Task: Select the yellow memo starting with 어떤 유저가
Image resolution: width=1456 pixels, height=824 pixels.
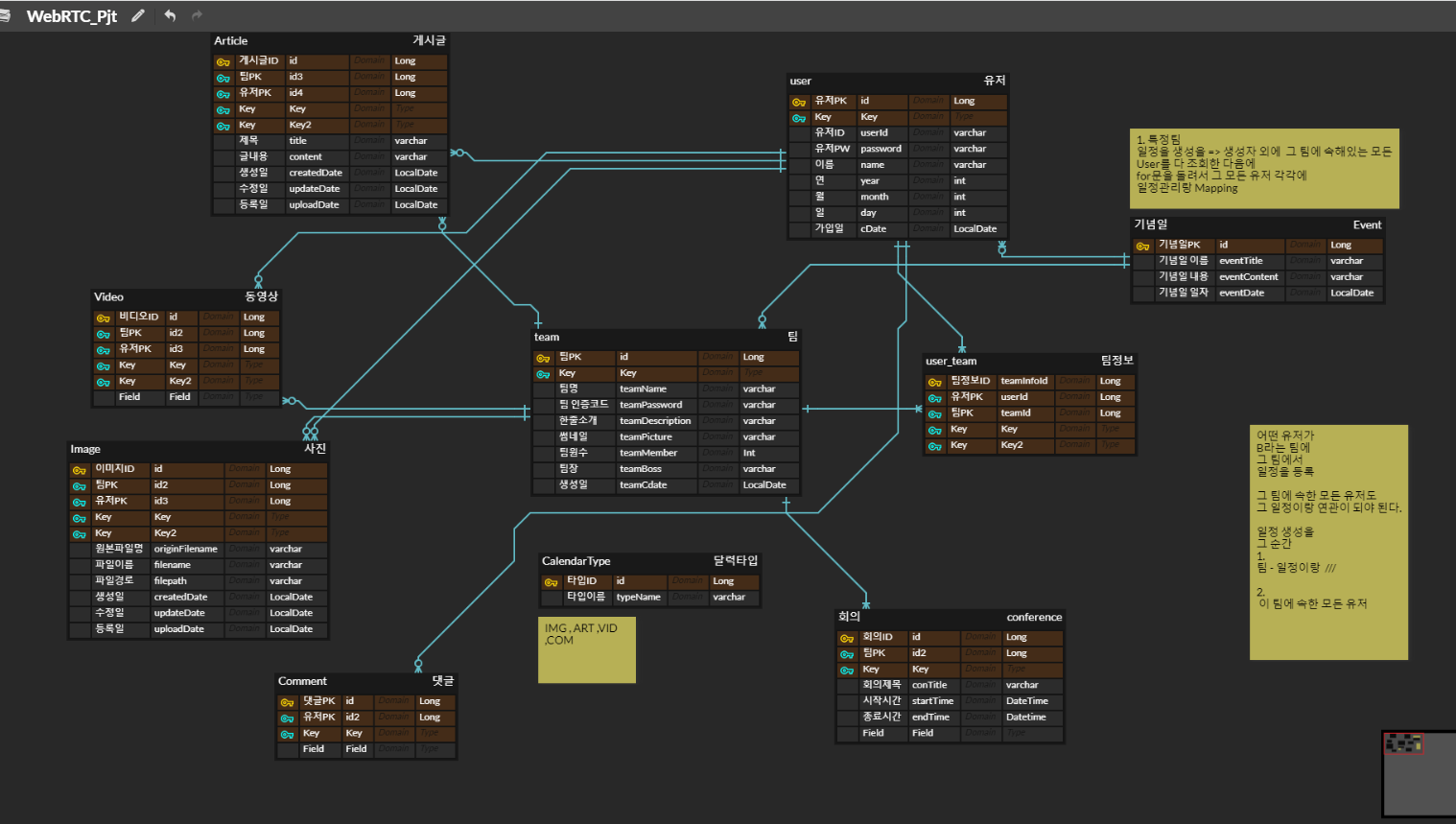Action: pyautogui.click(x=1328, y=542)
